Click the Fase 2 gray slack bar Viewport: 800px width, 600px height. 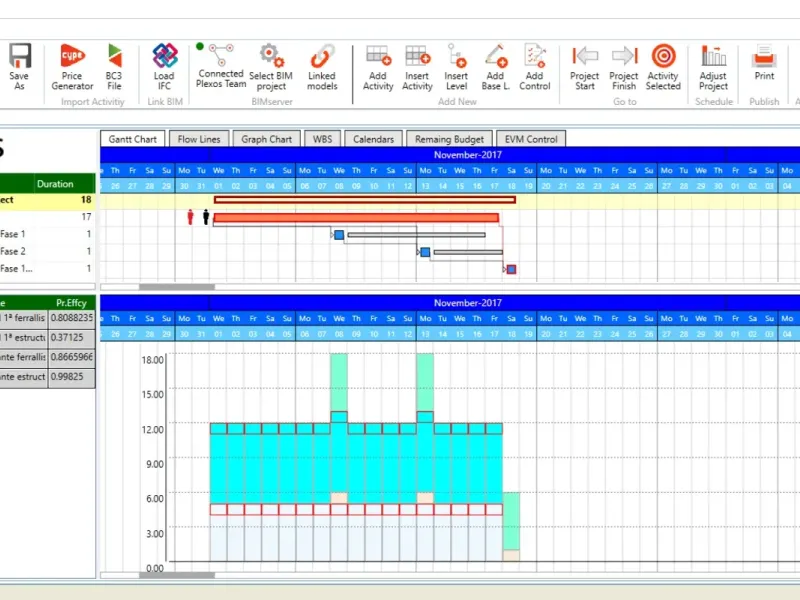pyautogui.click(x=468, y=252)
